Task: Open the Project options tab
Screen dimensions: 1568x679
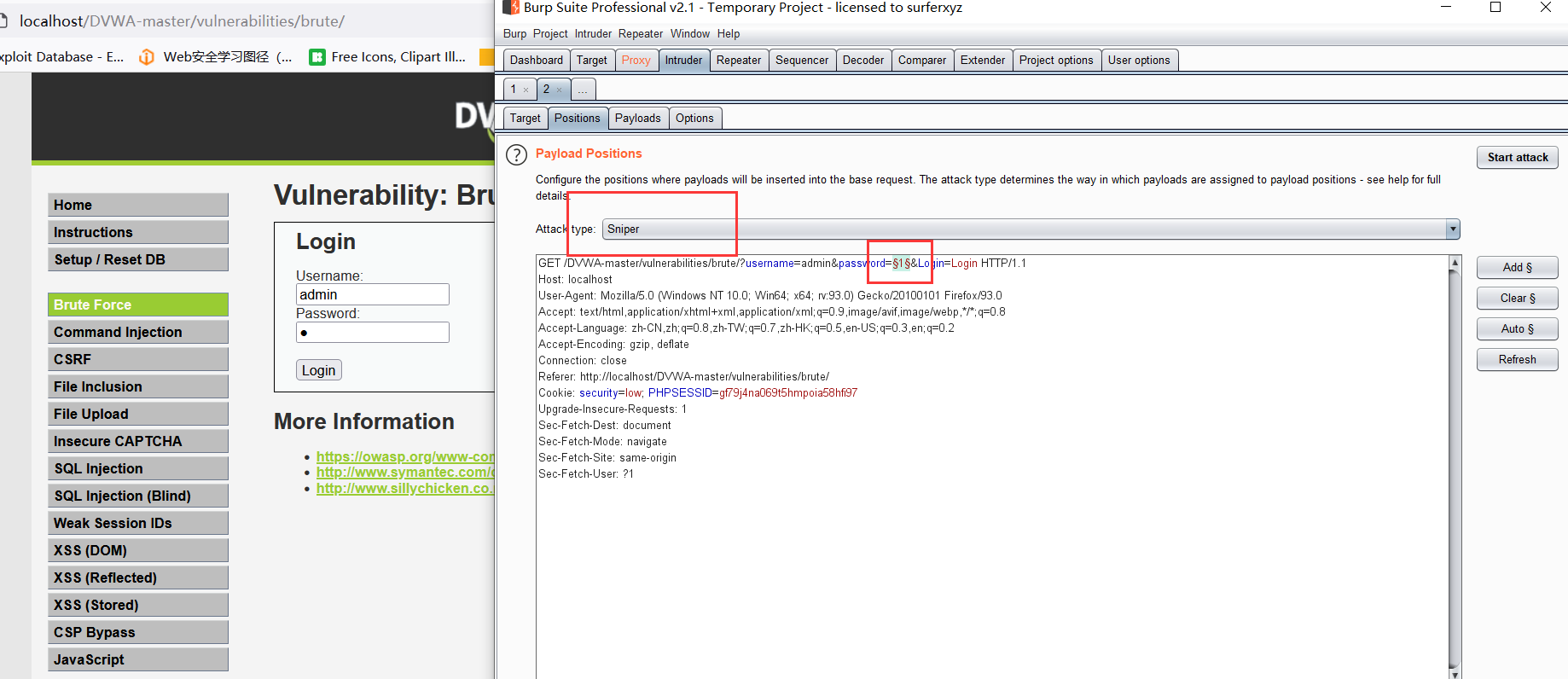Action: 1056,61
